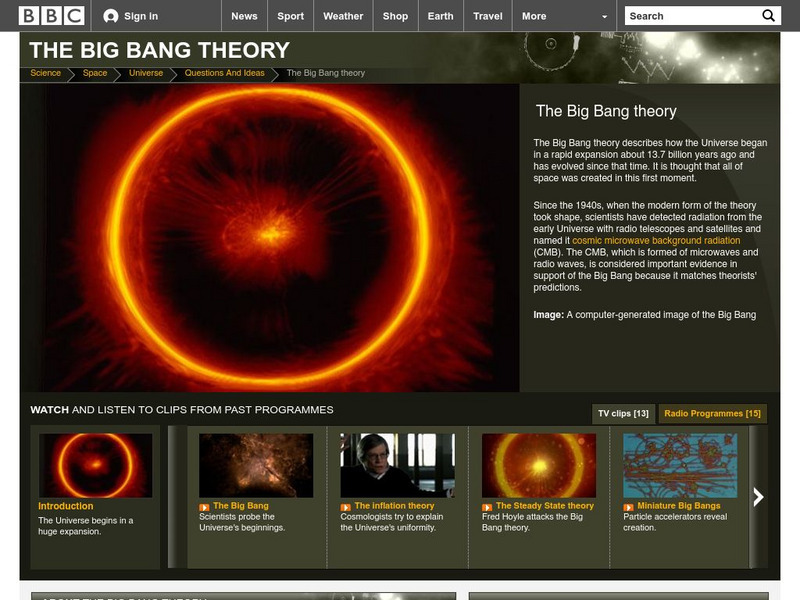Go to Travel in top navigation
This screenshot has height=600, width=800.
pos(488,16)
